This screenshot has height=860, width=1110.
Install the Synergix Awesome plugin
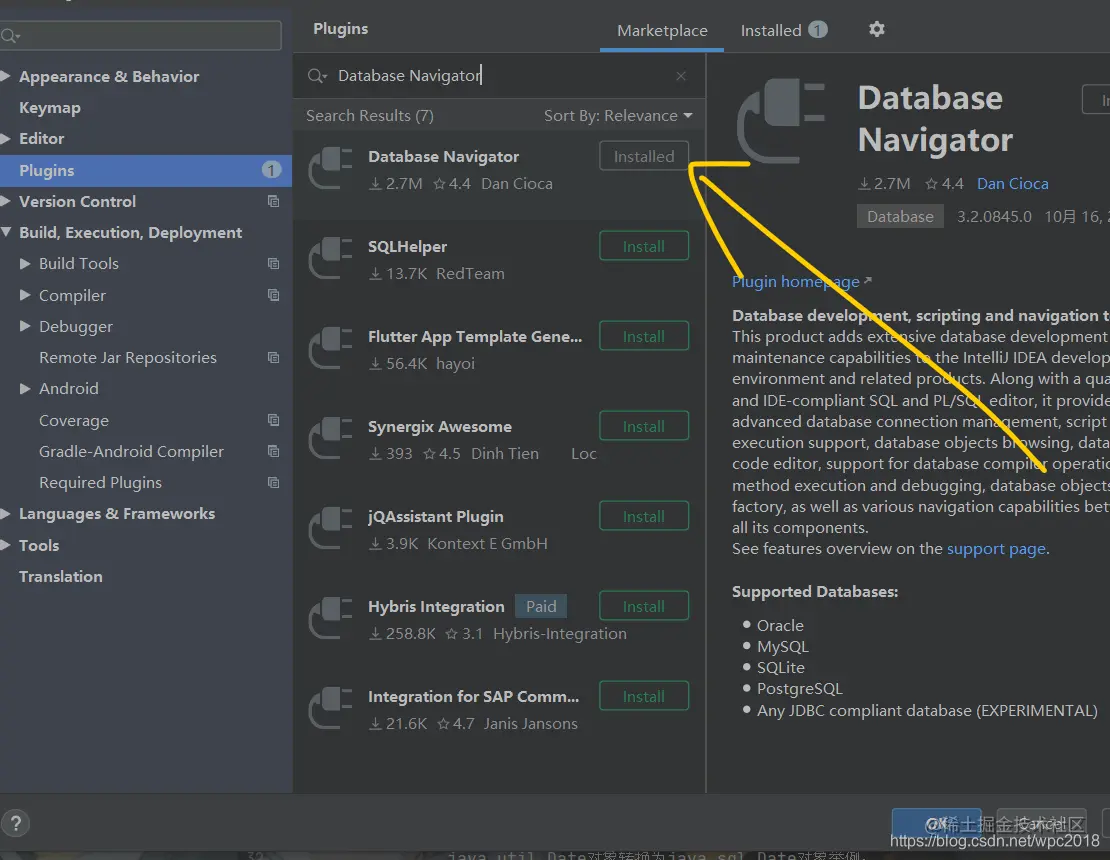click(x=643, y=426)
